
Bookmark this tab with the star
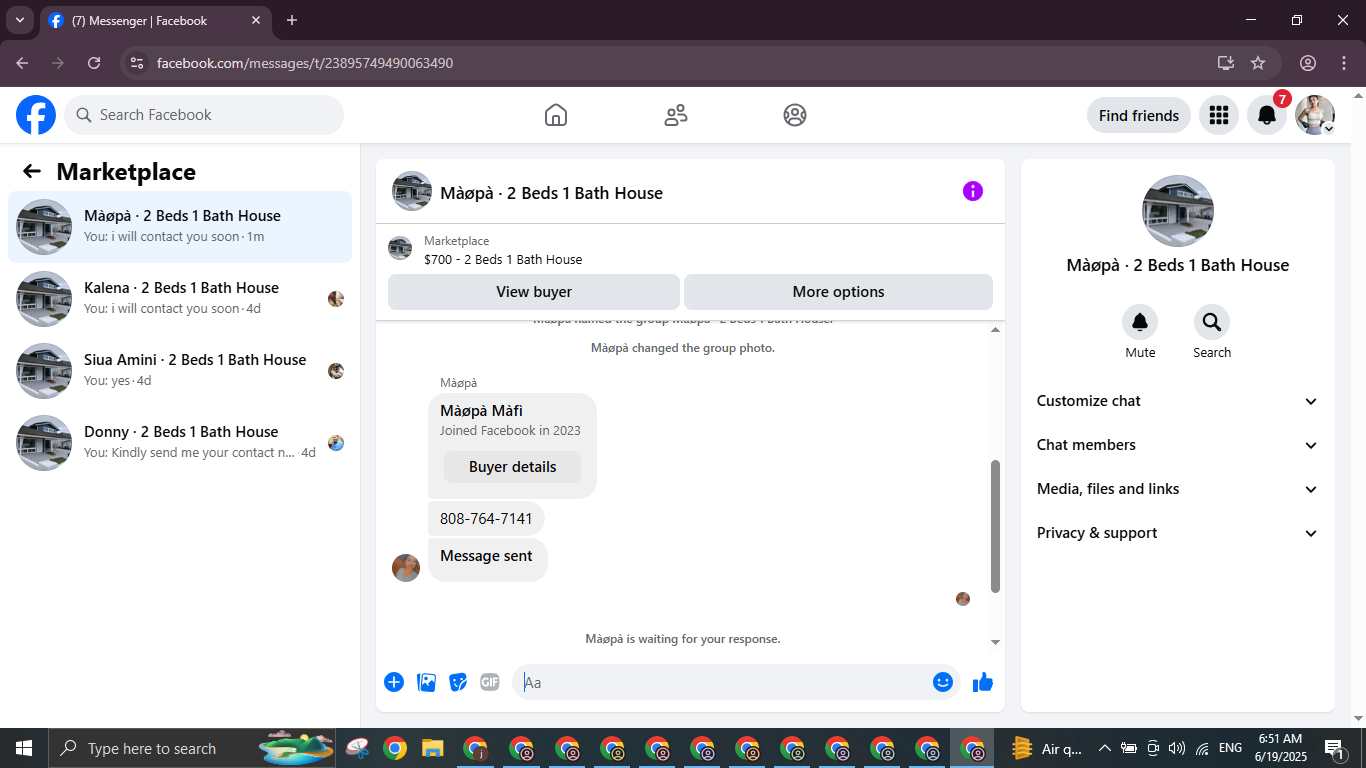(x=1258, y=63)
